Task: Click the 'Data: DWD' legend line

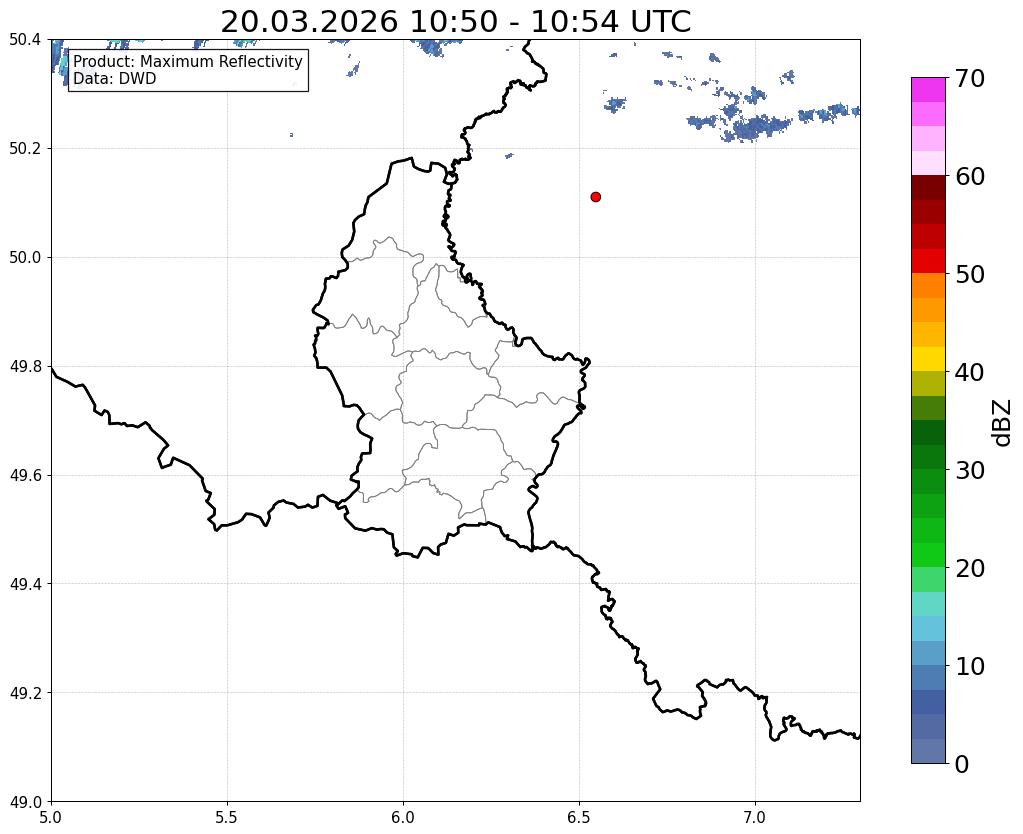Action: [115, 79]
